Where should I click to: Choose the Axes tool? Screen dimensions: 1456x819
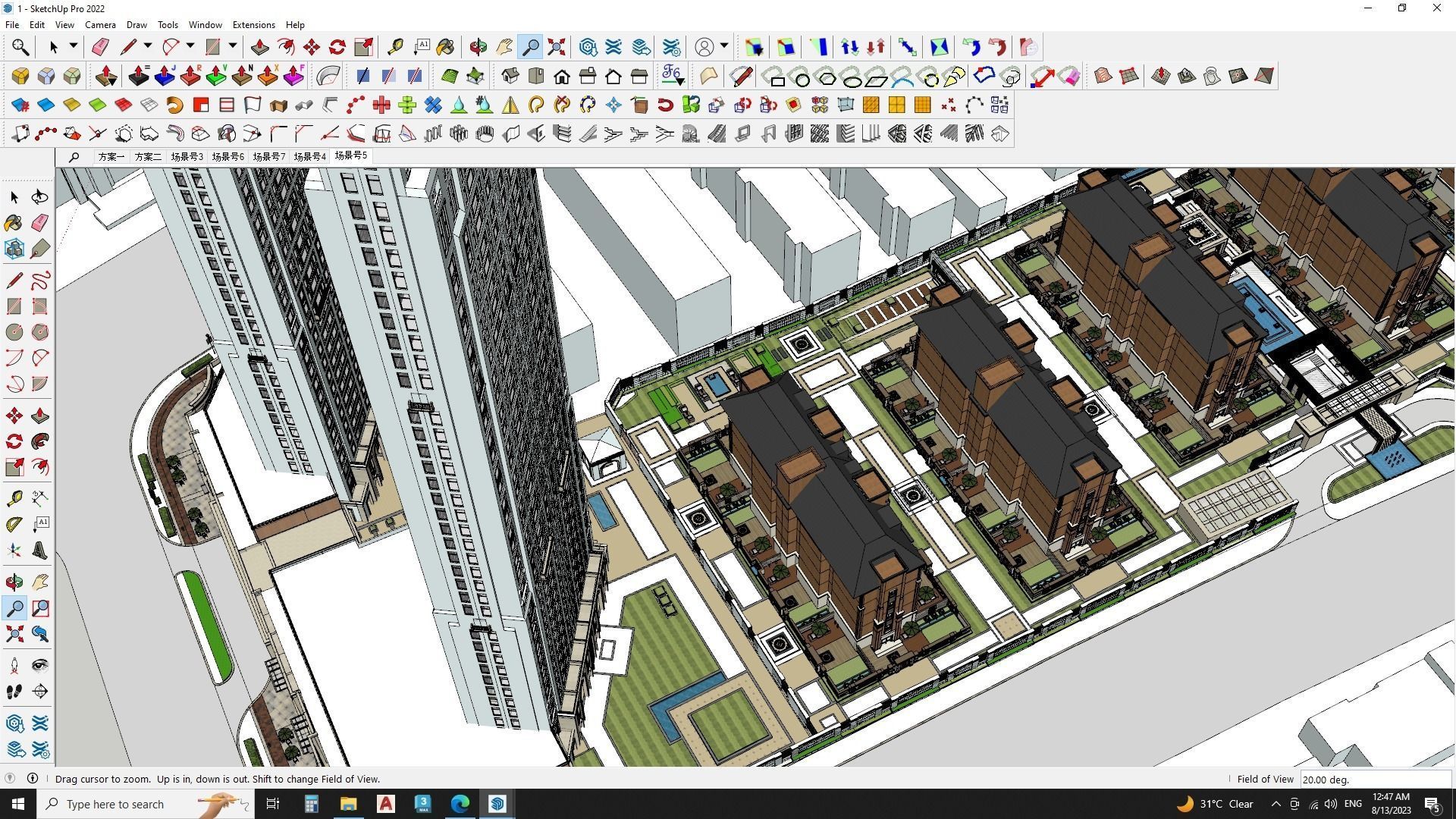14,551
